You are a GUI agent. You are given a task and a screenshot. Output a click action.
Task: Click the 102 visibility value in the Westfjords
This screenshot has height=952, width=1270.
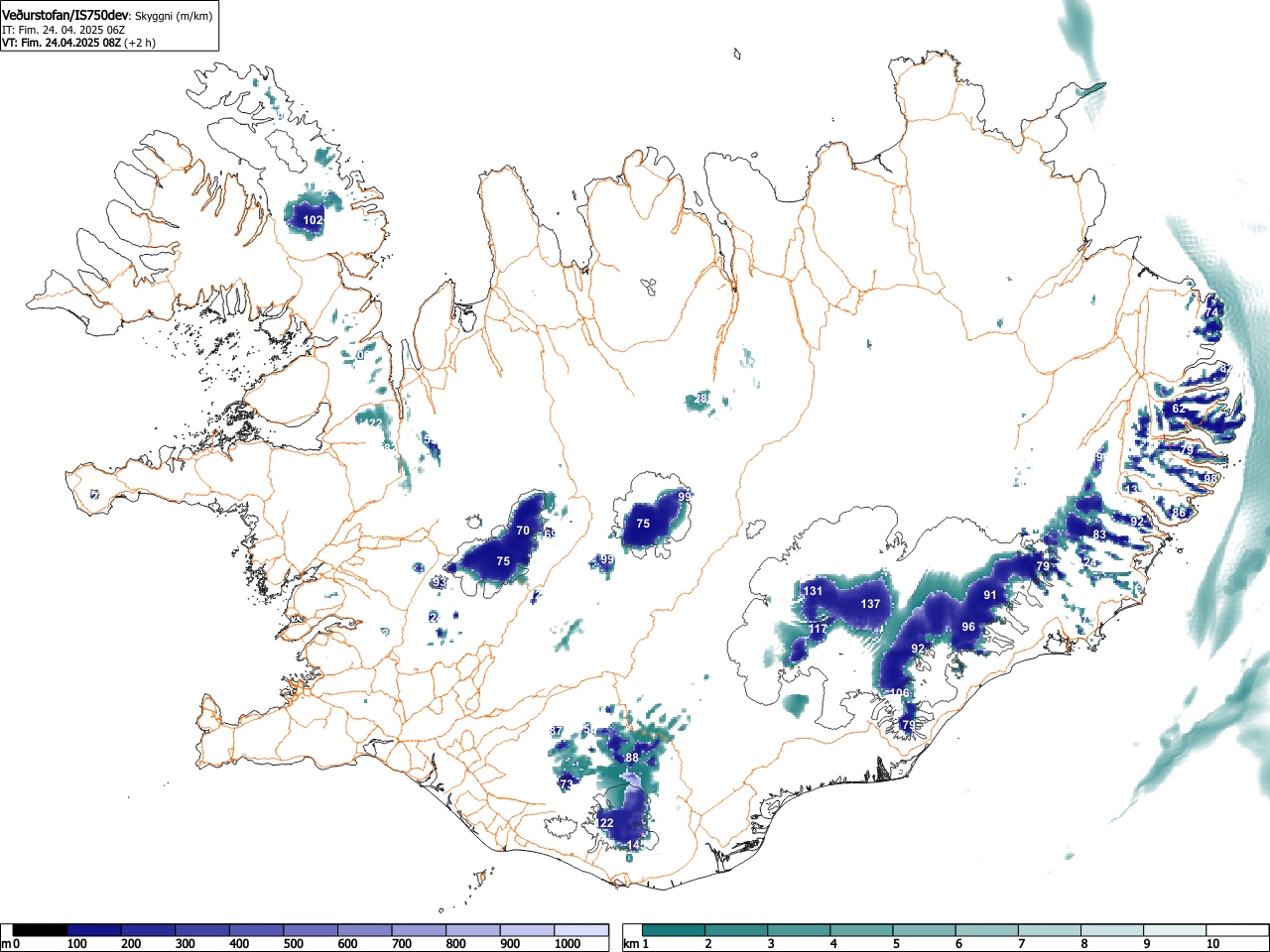pos(313,220)
